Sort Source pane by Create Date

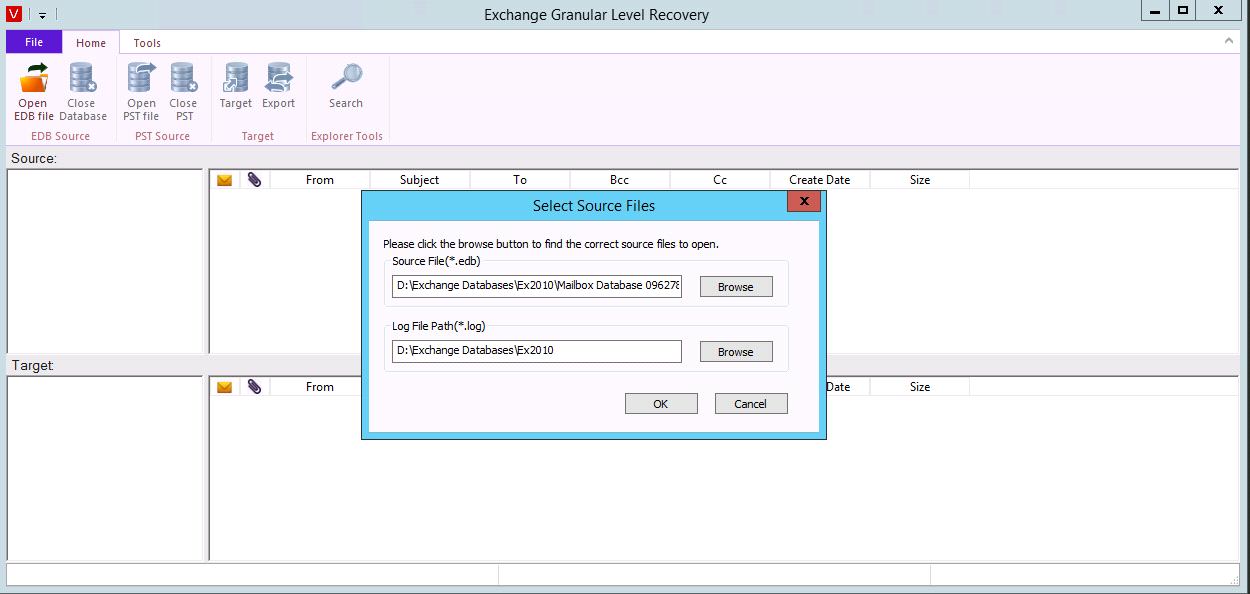click(x=820, y=180)
